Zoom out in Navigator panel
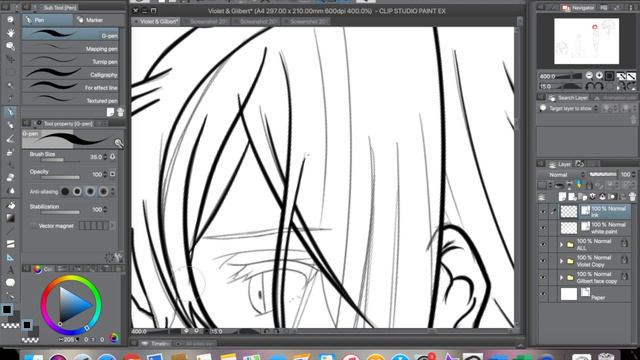Viewport: 640px width, 360px height. (x=589, y=76)
